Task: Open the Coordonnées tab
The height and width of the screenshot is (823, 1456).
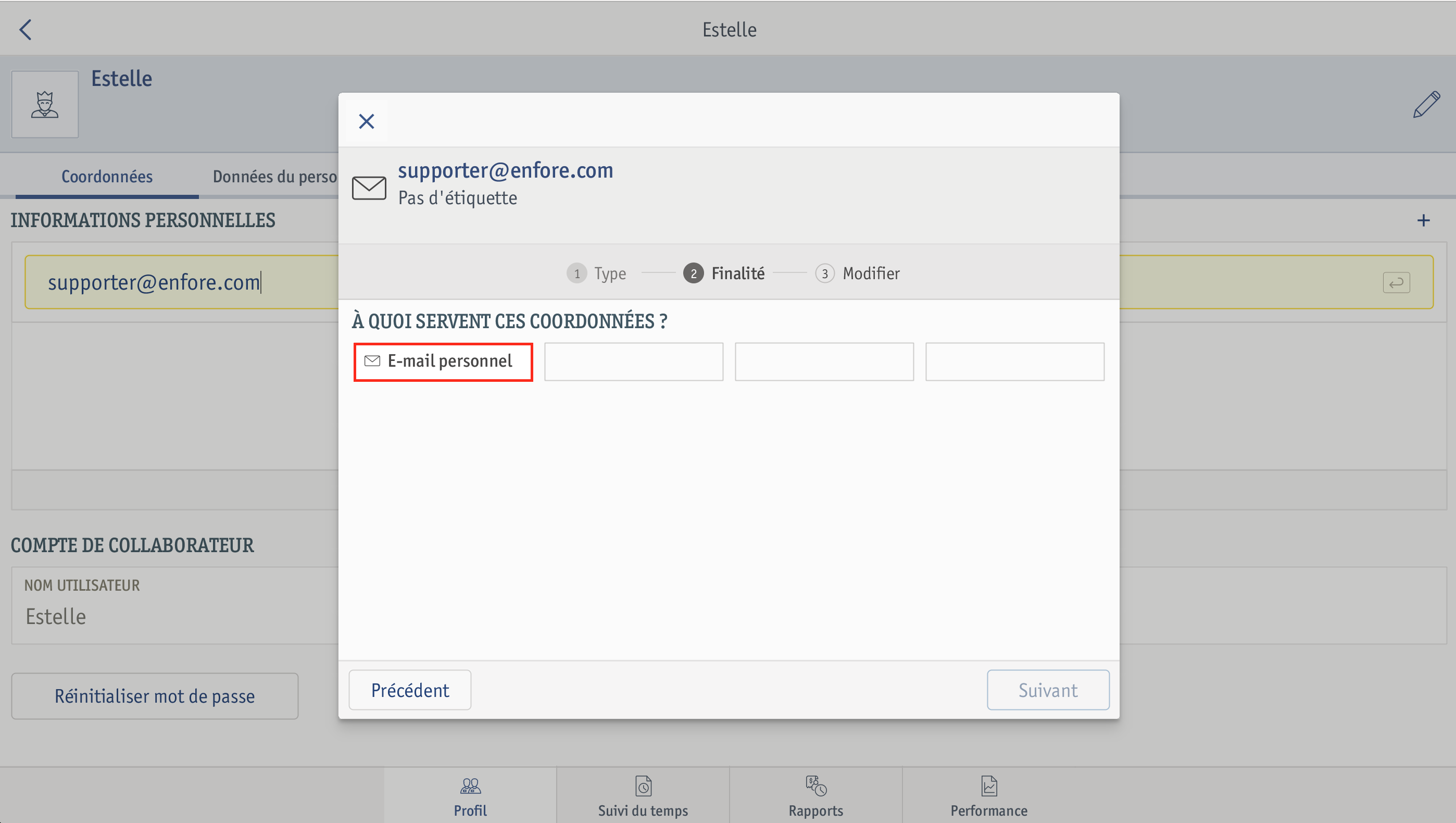Action: point(107,177)
